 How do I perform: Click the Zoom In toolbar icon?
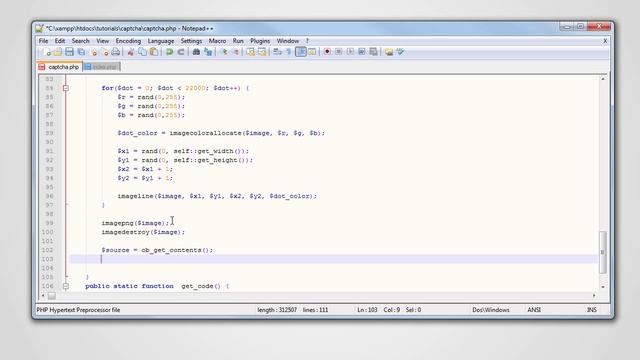(224, 52)
